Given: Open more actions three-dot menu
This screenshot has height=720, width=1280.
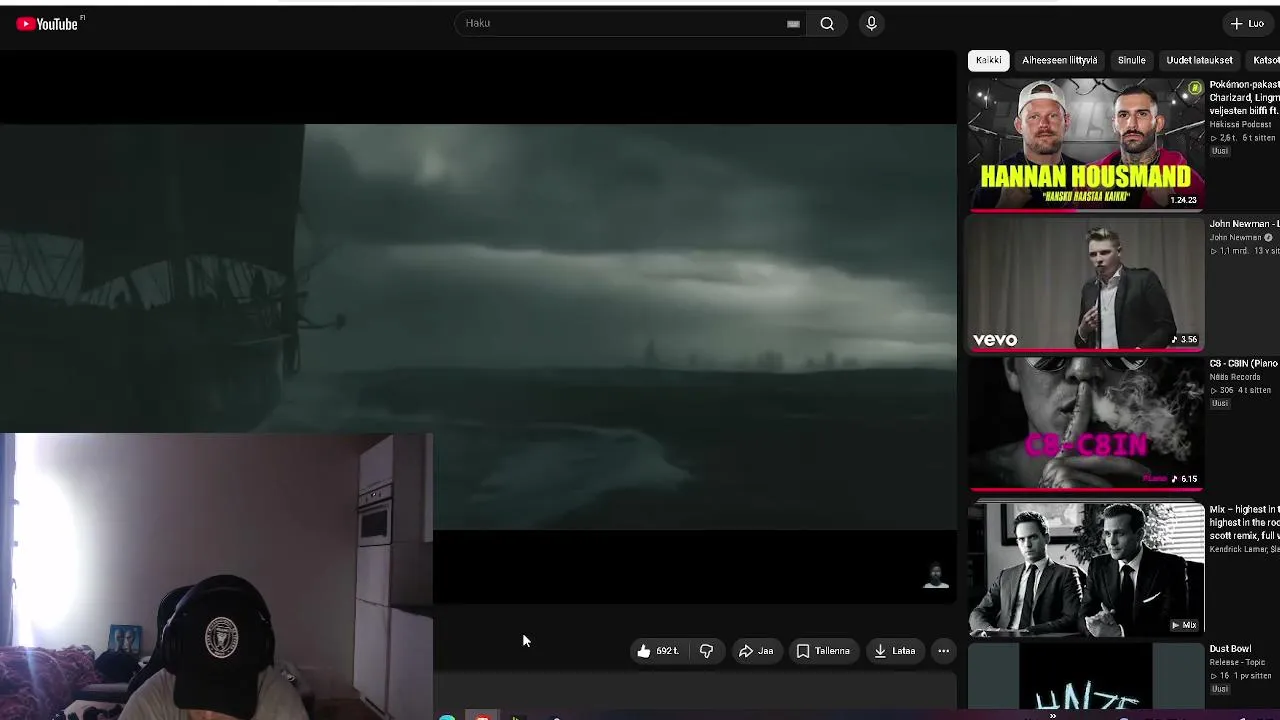Looking at the screenshot, I should pos(943,651).
